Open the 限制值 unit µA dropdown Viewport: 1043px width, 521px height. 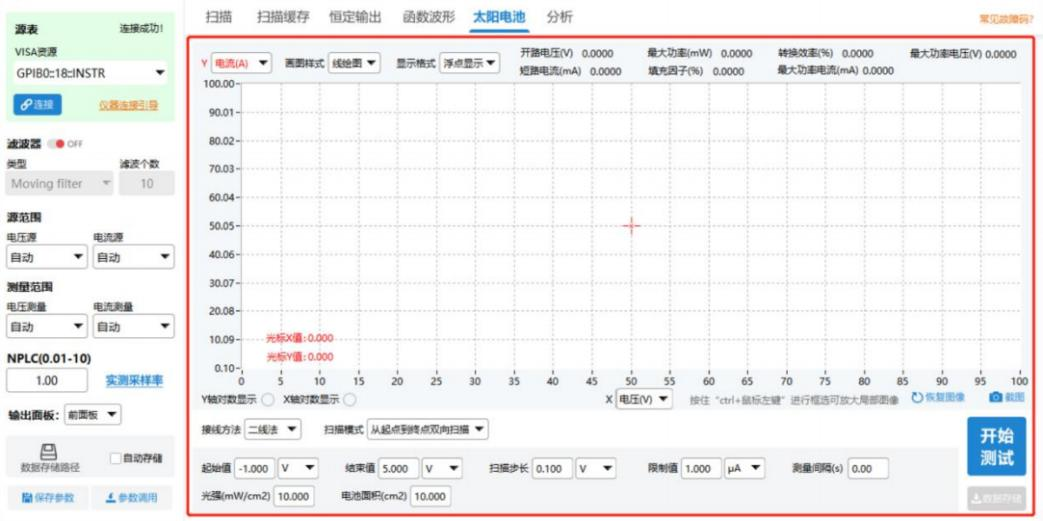(x=744, y=468)
